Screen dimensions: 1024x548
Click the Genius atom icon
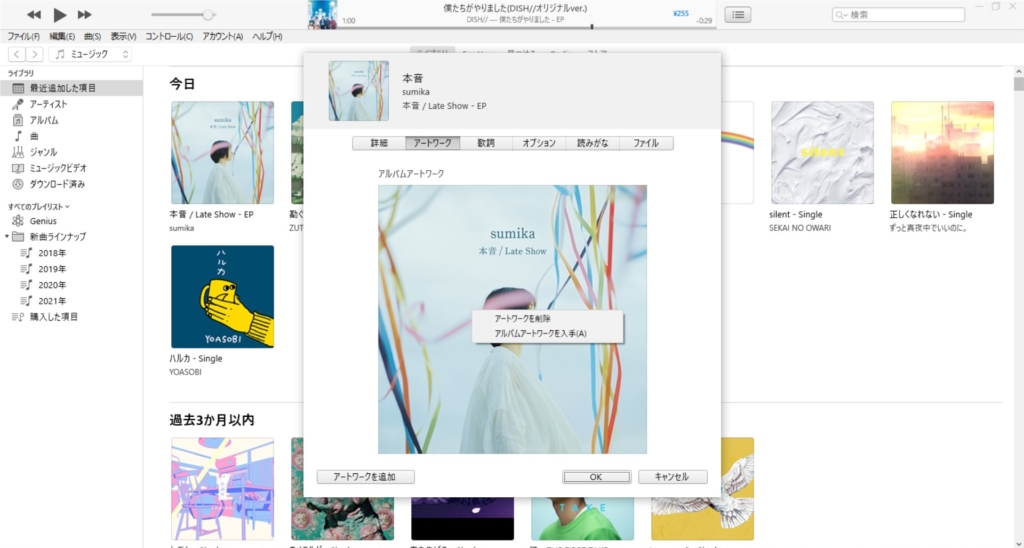(18, 221)
